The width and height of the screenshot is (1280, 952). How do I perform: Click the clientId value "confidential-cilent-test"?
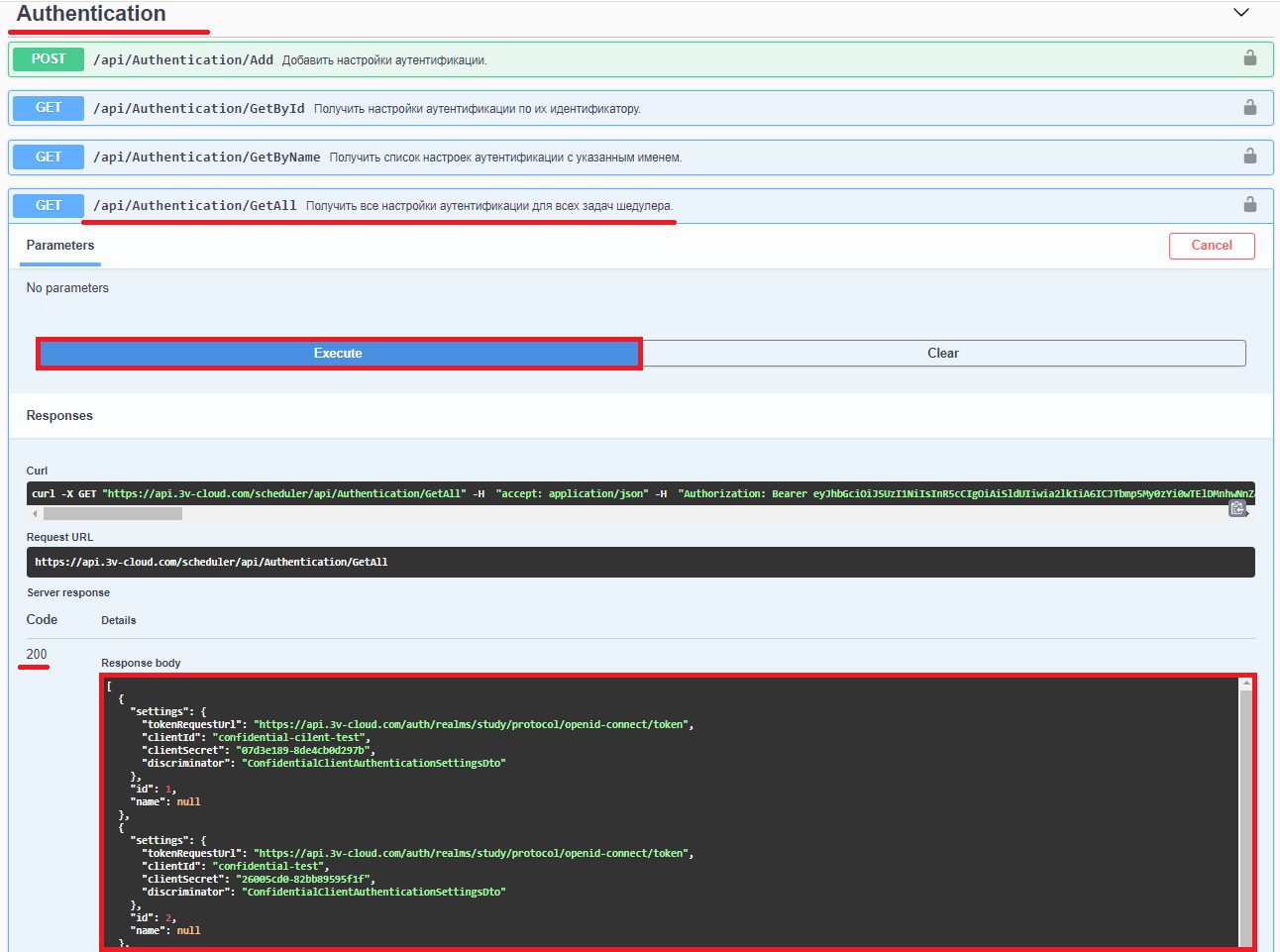pyautogui.click(x=291, y=737)
